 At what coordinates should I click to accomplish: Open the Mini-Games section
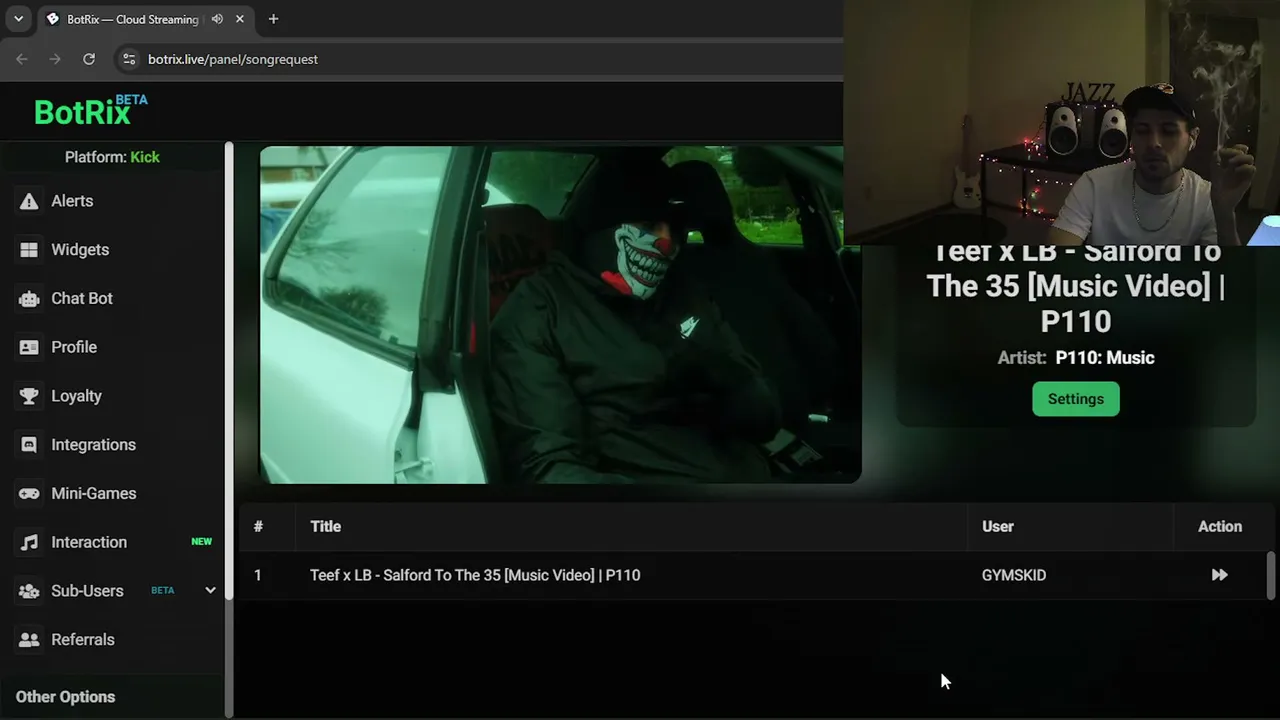click(x=94, y=494)
